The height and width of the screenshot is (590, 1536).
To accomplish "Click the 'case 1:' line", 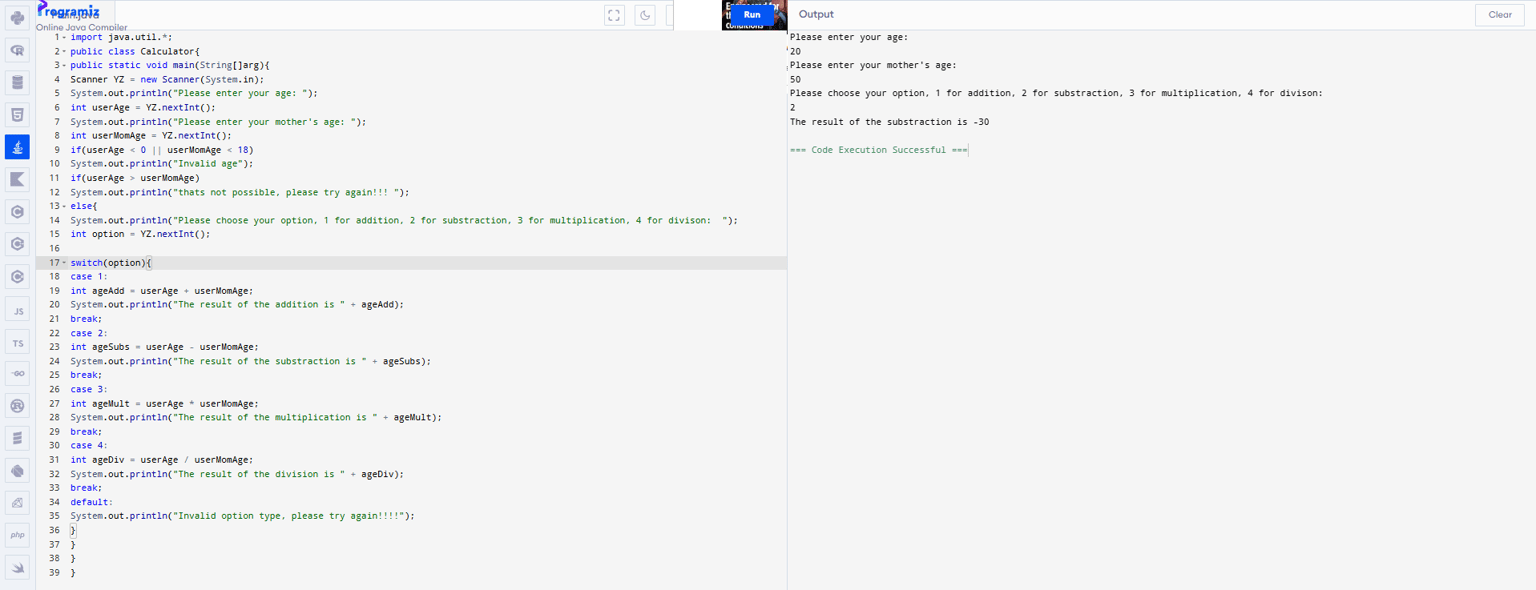I will point(89,277).
